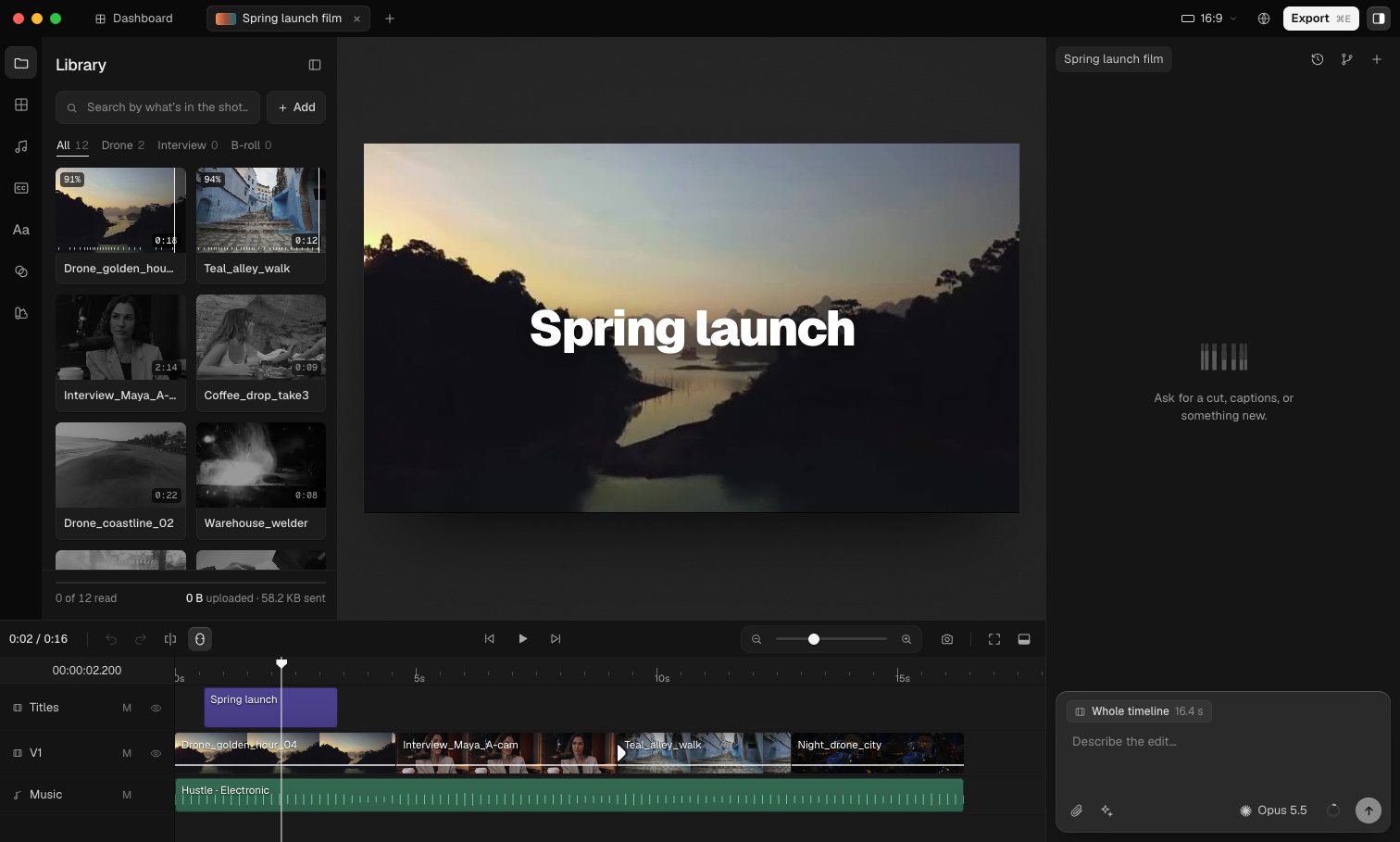Click the timeline playhead marker

[x=281, y=663]
